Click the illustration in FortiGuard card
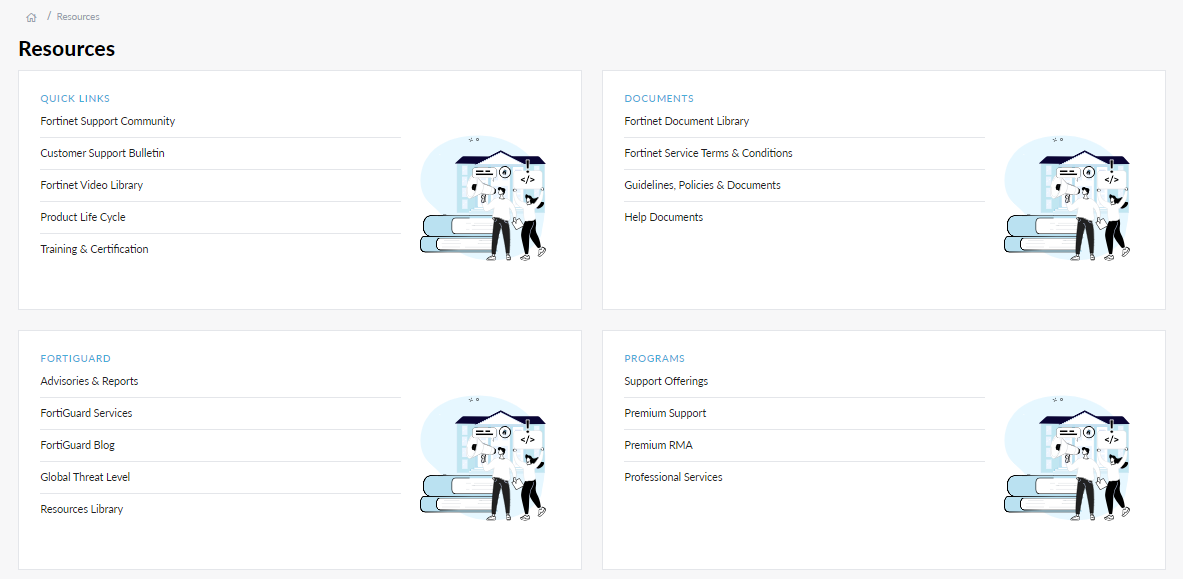The height and width of the screenshot is (579, 1183). [484, 458]
